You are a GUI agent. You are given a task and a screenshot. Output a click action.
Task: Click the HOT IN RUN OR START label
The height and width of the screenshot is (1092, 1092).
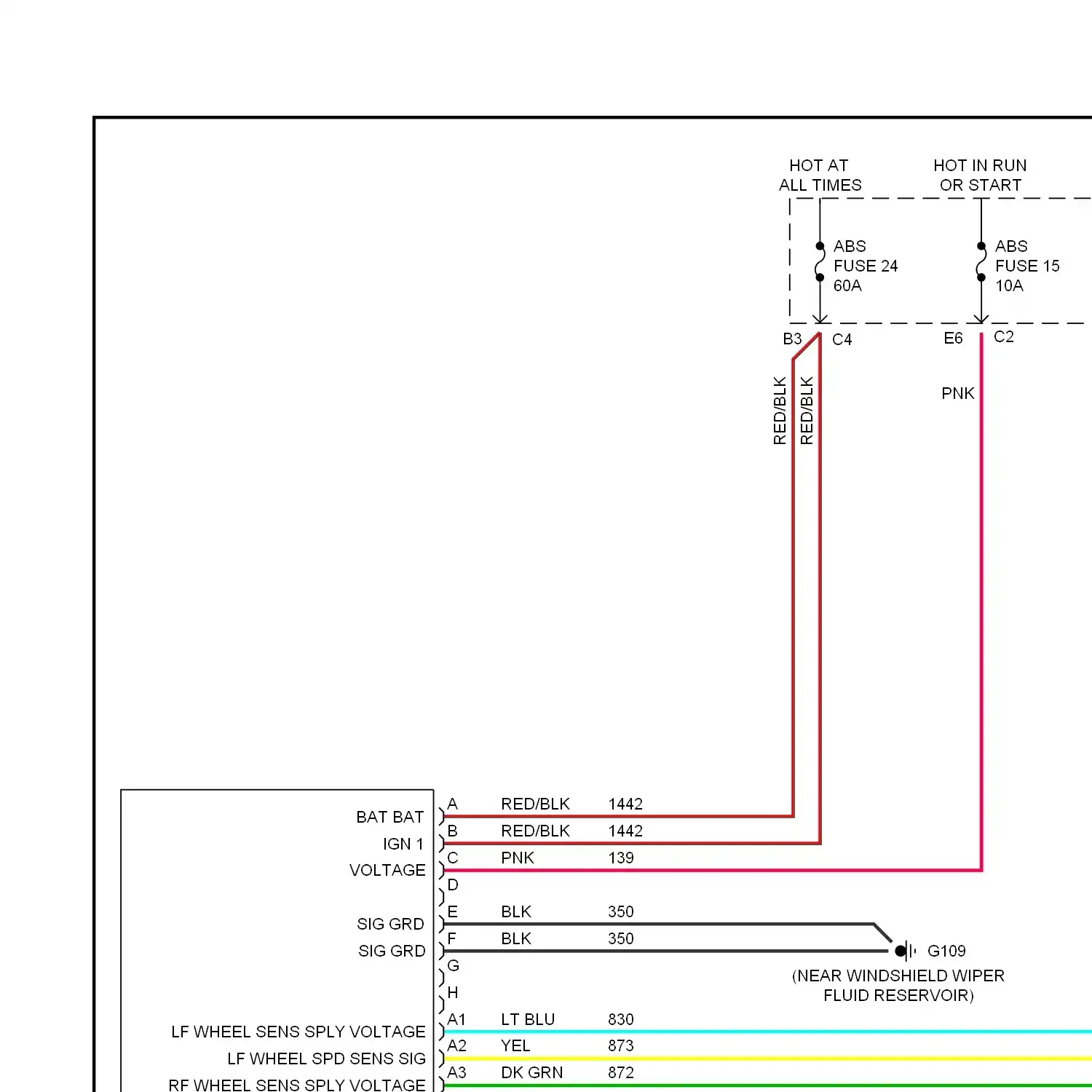(x=980, y=175)
